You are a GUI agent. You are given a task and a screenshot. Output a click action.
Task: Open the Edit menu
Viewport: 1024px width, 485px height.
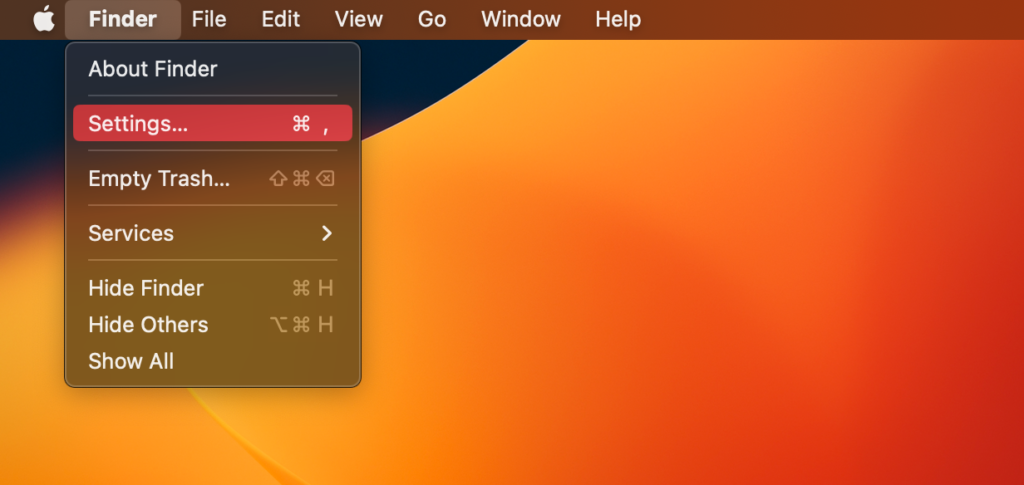(281, 19)
